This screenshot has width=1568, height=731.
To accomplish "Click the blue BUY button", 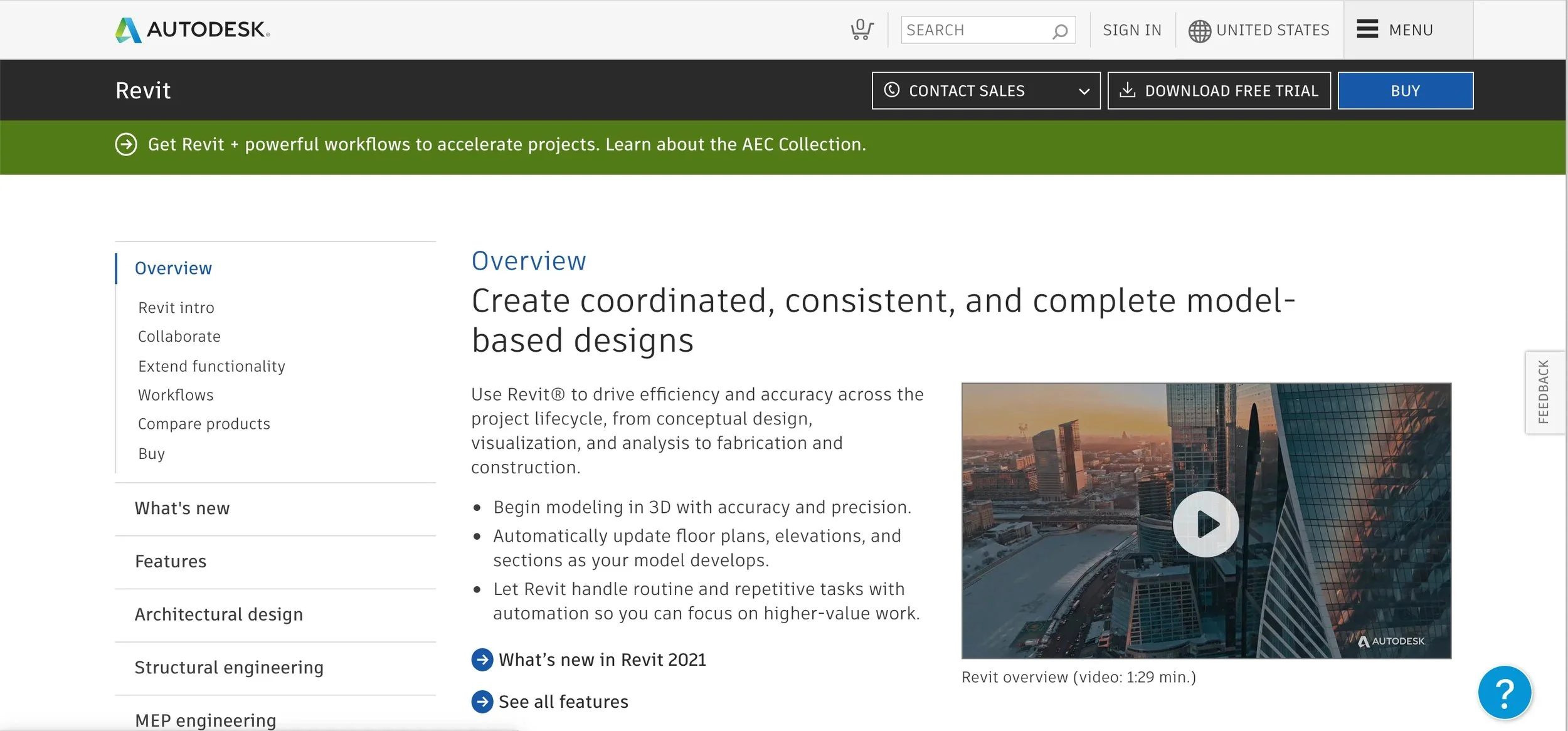I will (1404, 91).
